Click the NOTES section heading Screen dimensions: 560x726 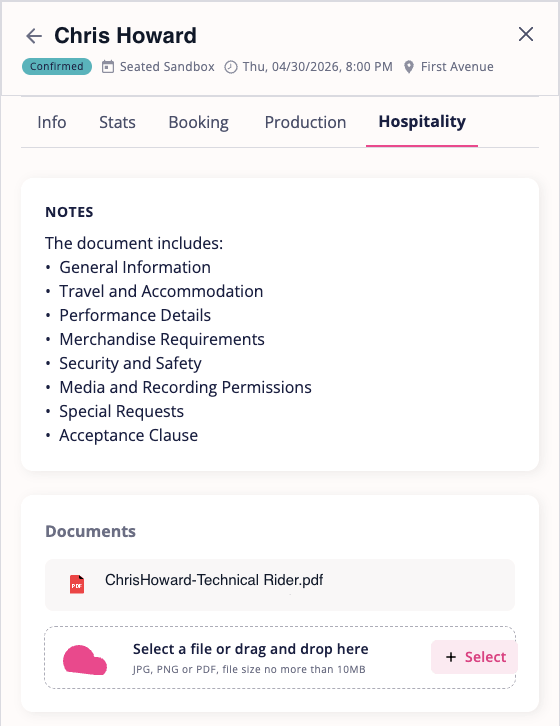click(x=69, y=212)
